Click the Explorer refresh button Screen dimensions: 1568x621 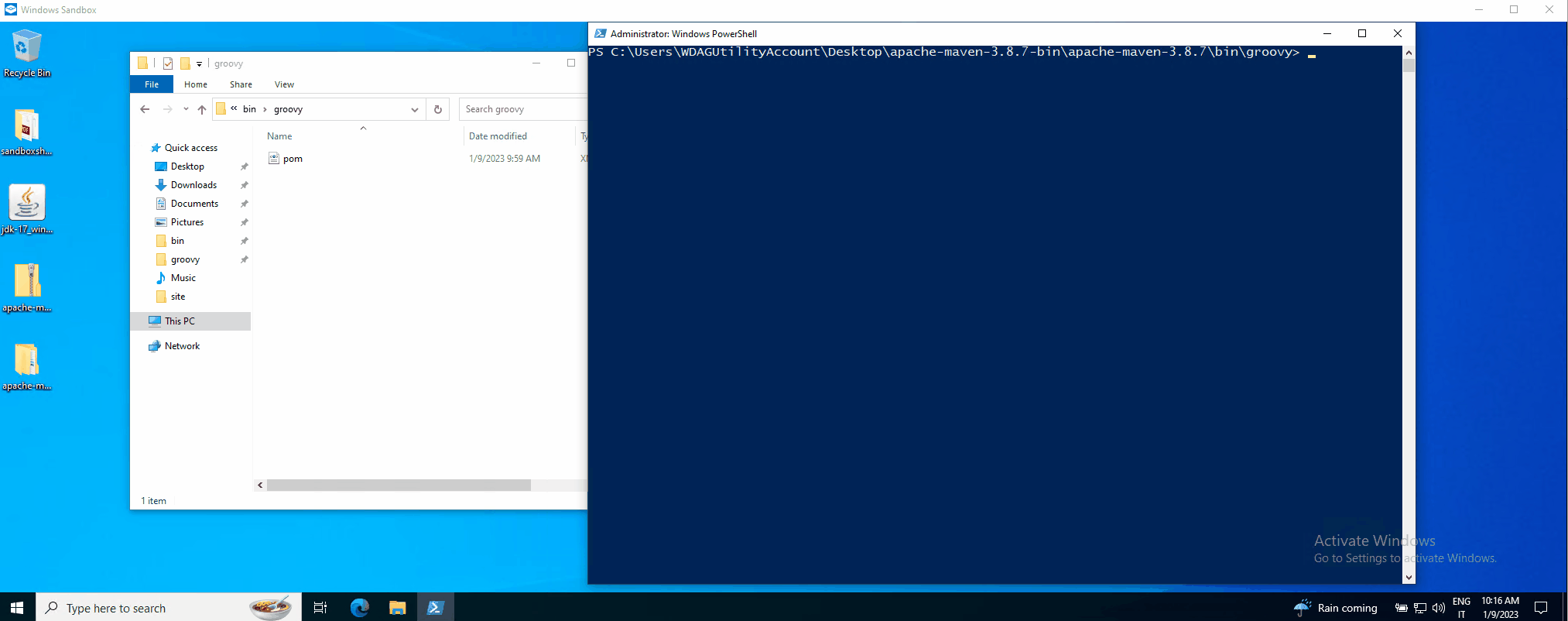437,109
